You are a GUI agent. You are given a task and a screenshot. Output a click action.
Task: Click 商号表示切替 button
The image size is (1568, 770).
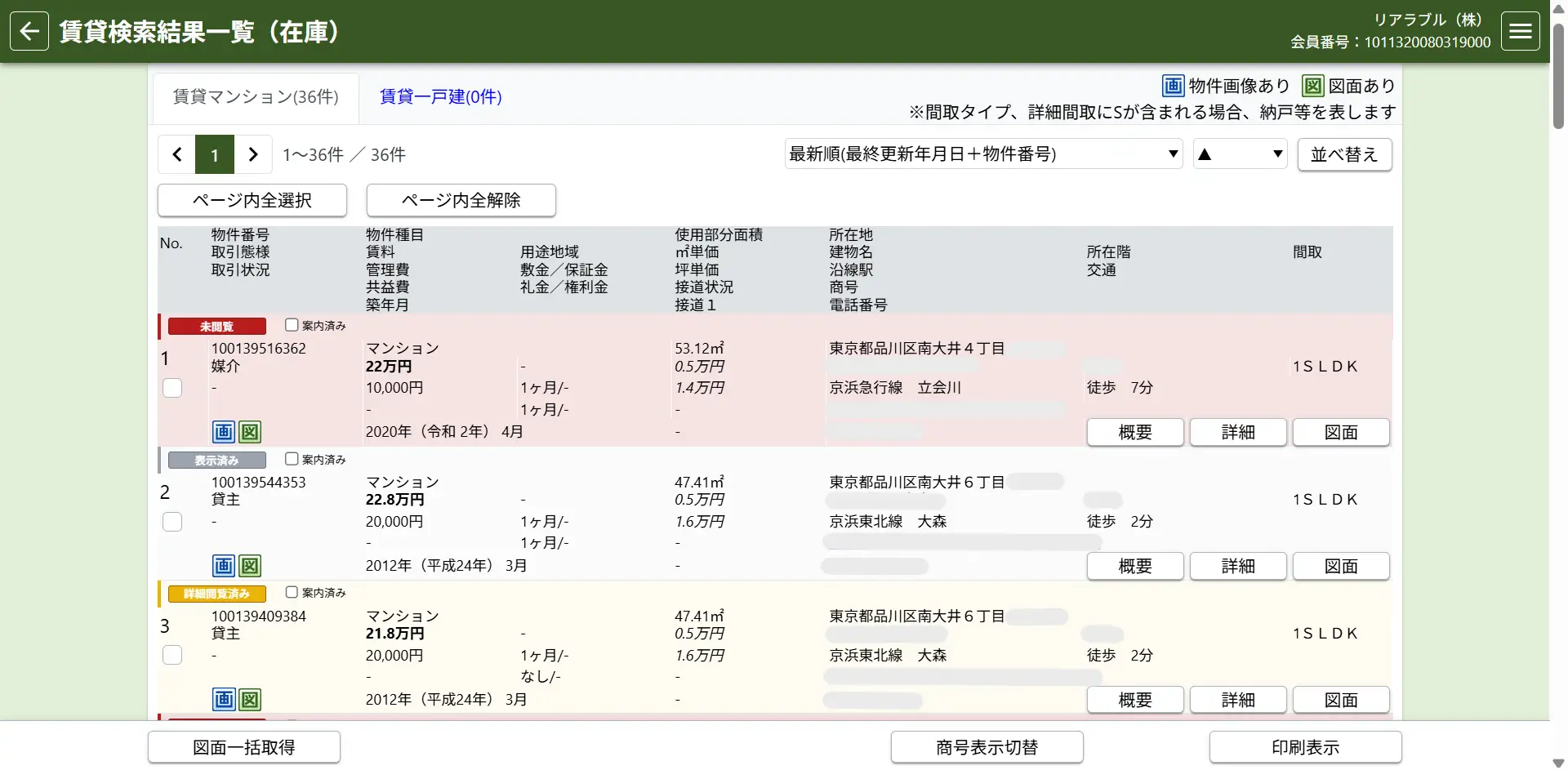tap(987, 747)
